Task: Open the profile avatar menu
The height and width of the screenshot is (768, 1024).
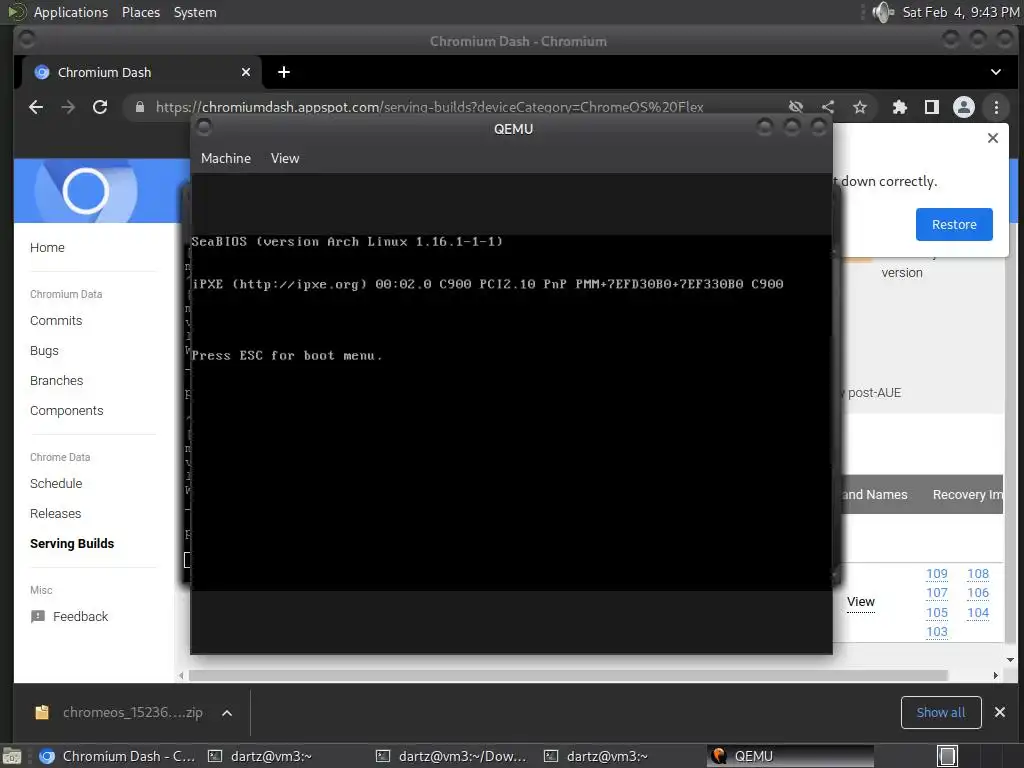Action: click(x=964, y=107)
